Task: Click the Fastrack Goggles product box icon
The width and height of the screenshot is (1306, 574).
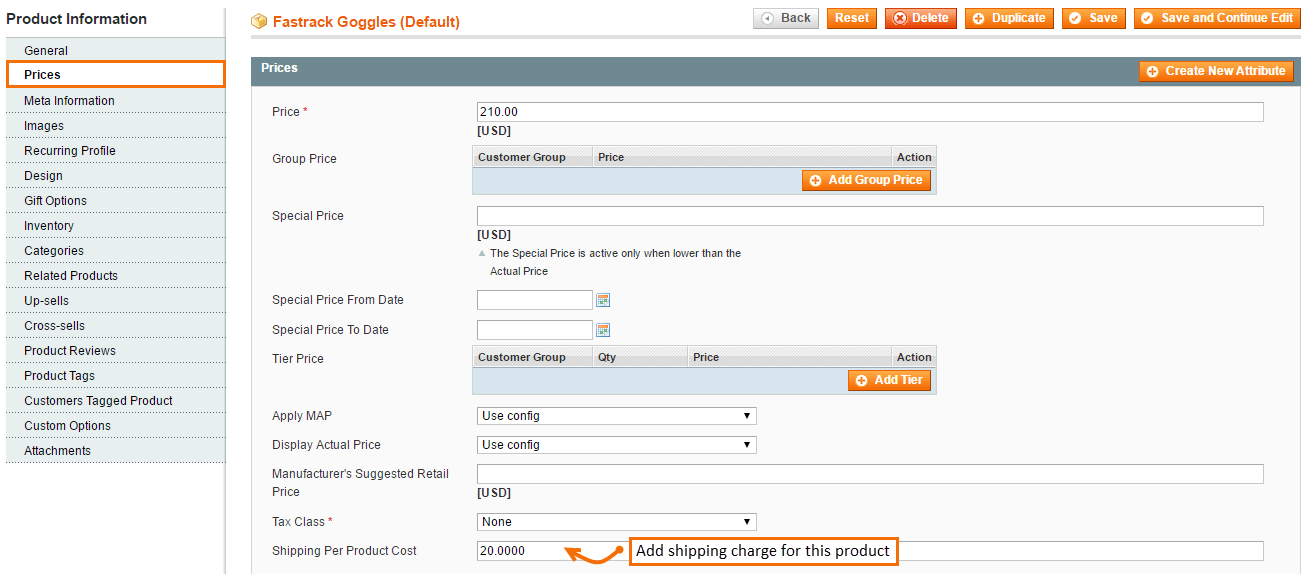Action: [x=259, y=21]
